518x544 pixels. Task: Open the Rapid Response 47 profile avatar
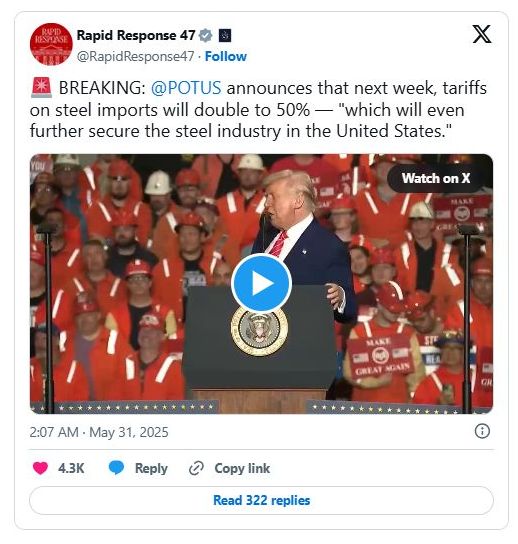51,44
